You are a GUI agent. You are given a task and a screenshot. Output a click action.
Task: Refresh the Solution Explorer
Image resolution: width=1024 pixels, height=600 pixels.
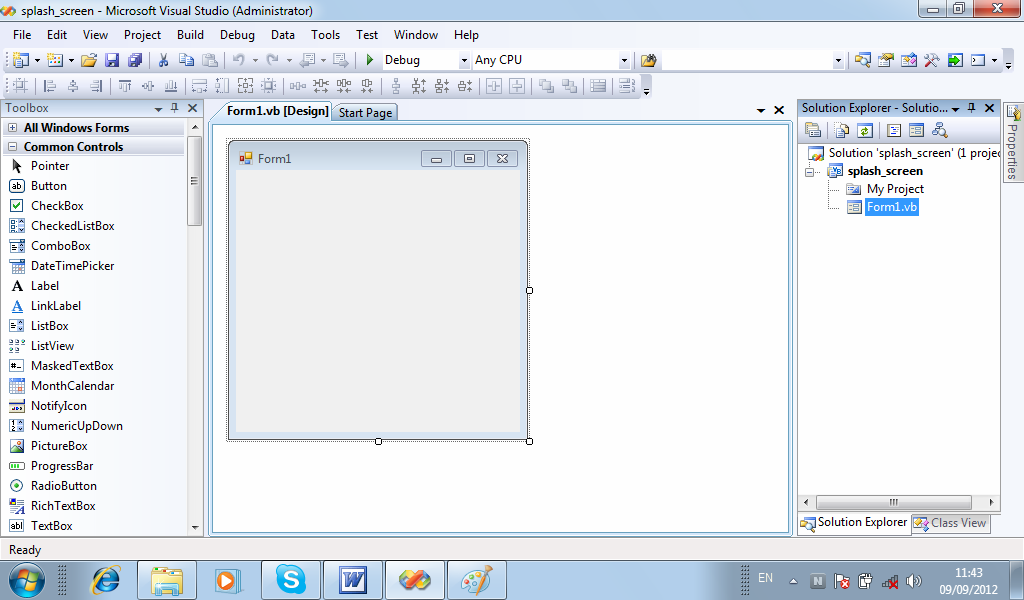click(x=864, y=130)
